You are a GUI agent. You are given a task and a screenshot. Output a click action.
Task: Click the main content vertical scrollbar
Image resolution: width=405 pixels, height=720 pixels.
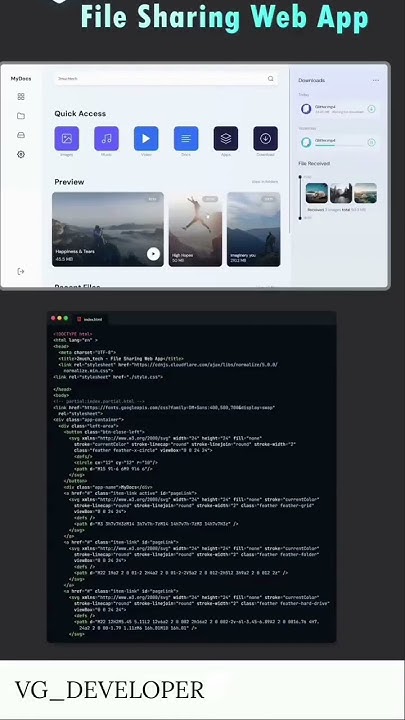tap(289, 152)
